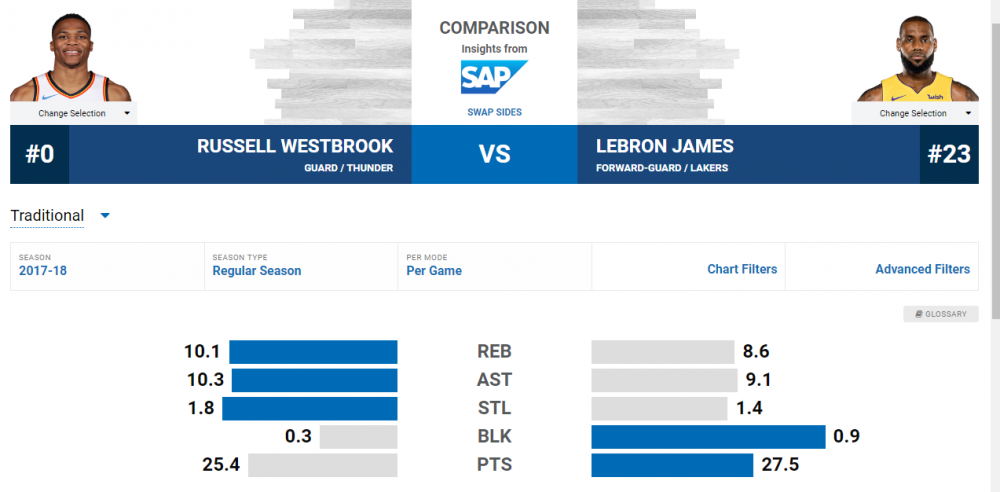Click LeBron's blue BLK bar
Image resolution: width=1000 pixels, height=492 pixels.
tap(708, 437)
